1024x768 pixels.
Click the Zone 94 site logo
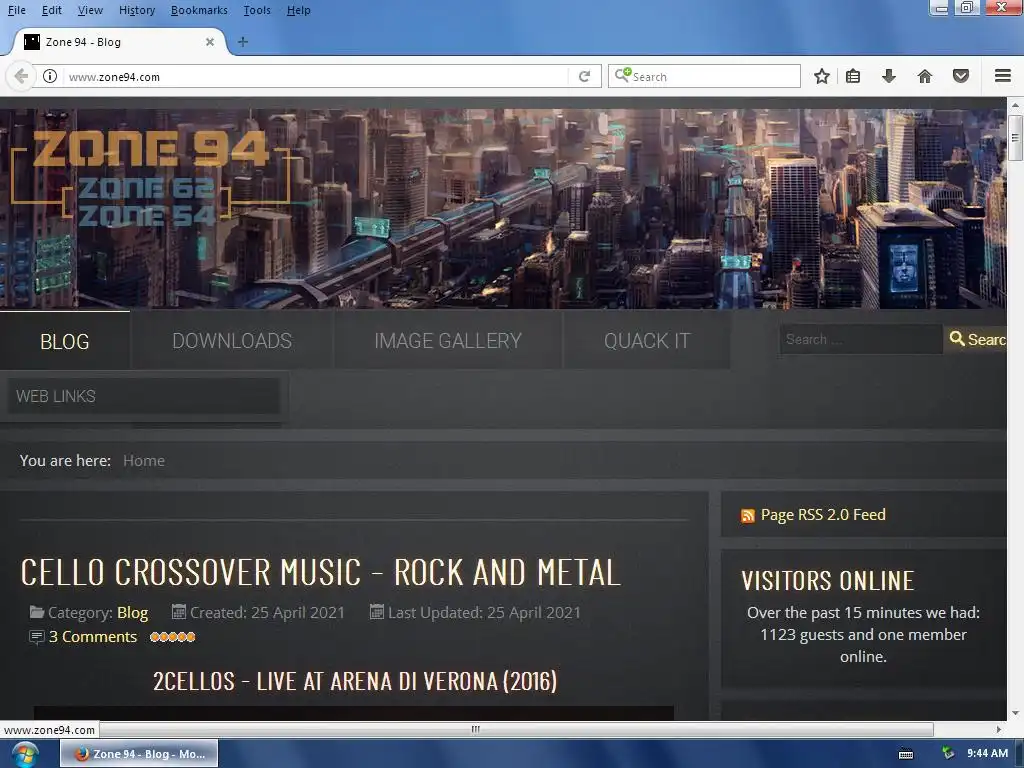point(150,176)
